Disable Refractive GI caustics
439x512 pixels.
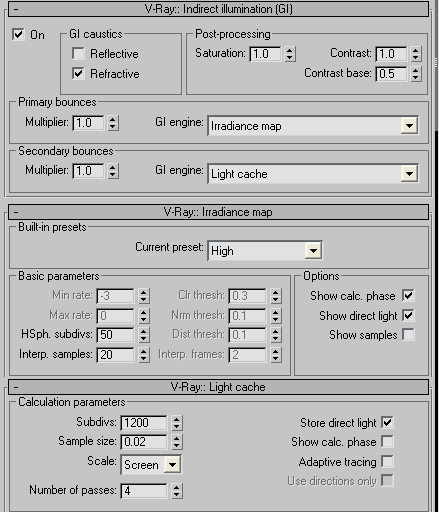(78, 73)
